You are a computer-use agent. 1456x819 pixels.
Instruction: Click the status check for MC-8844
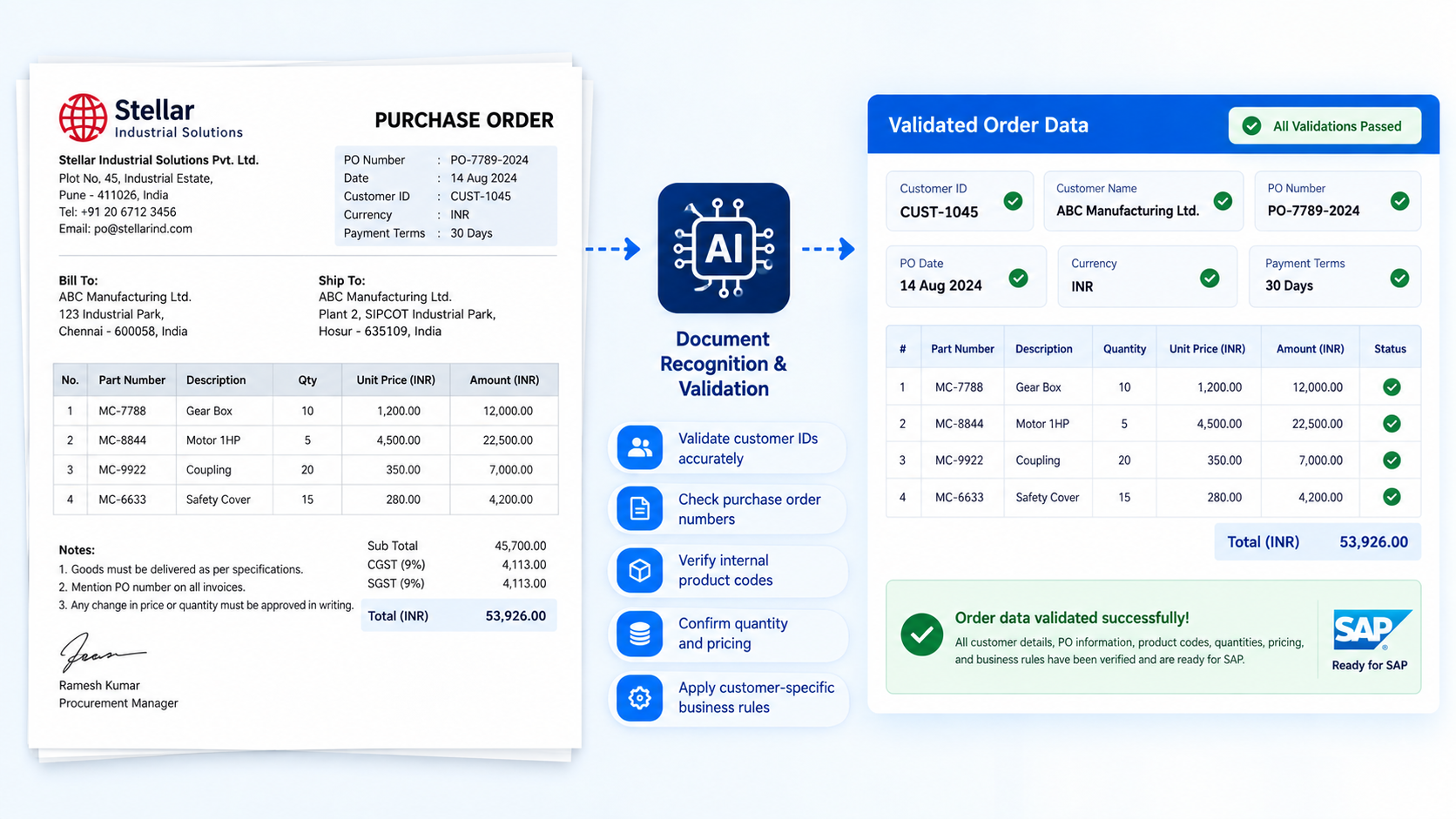[1392, 424]
